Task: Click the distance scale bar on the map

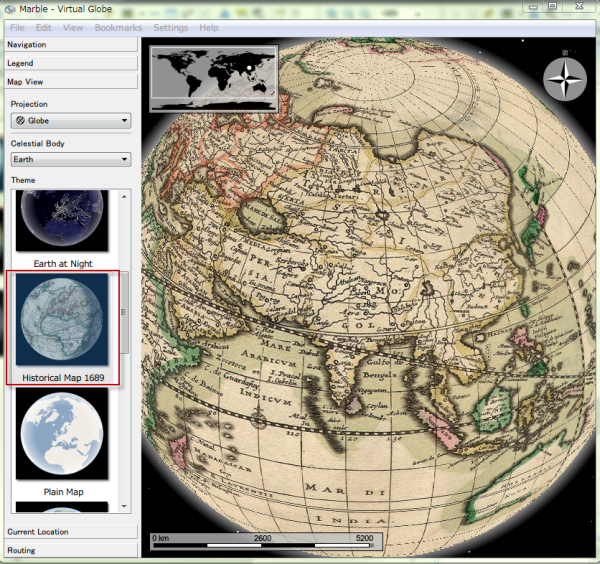Action: coord(262,545)
